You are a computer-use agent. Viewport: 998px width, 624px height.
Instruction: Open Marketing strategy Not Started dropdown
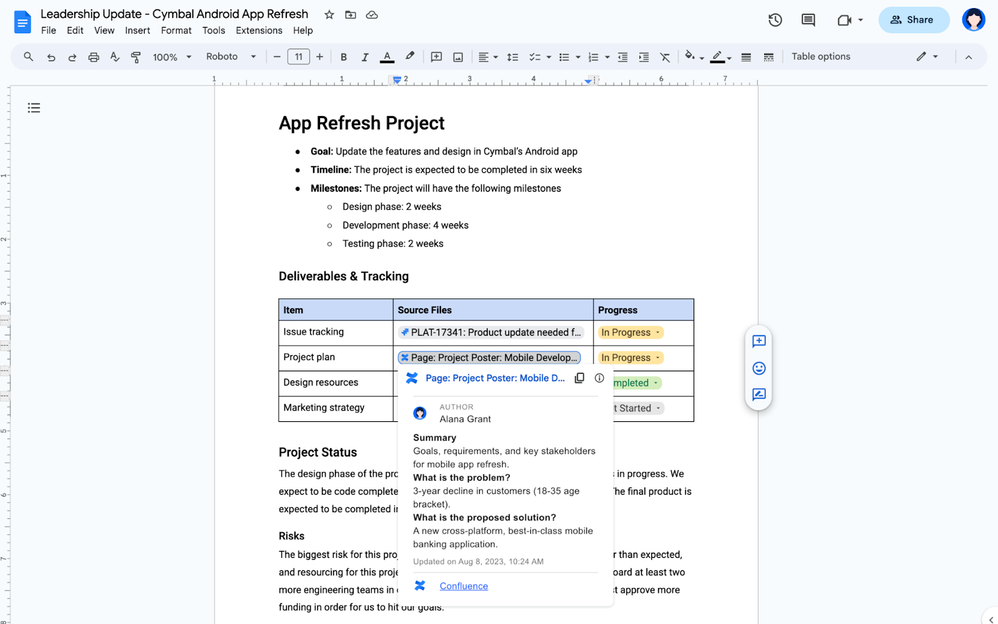(x=638, y=408)
